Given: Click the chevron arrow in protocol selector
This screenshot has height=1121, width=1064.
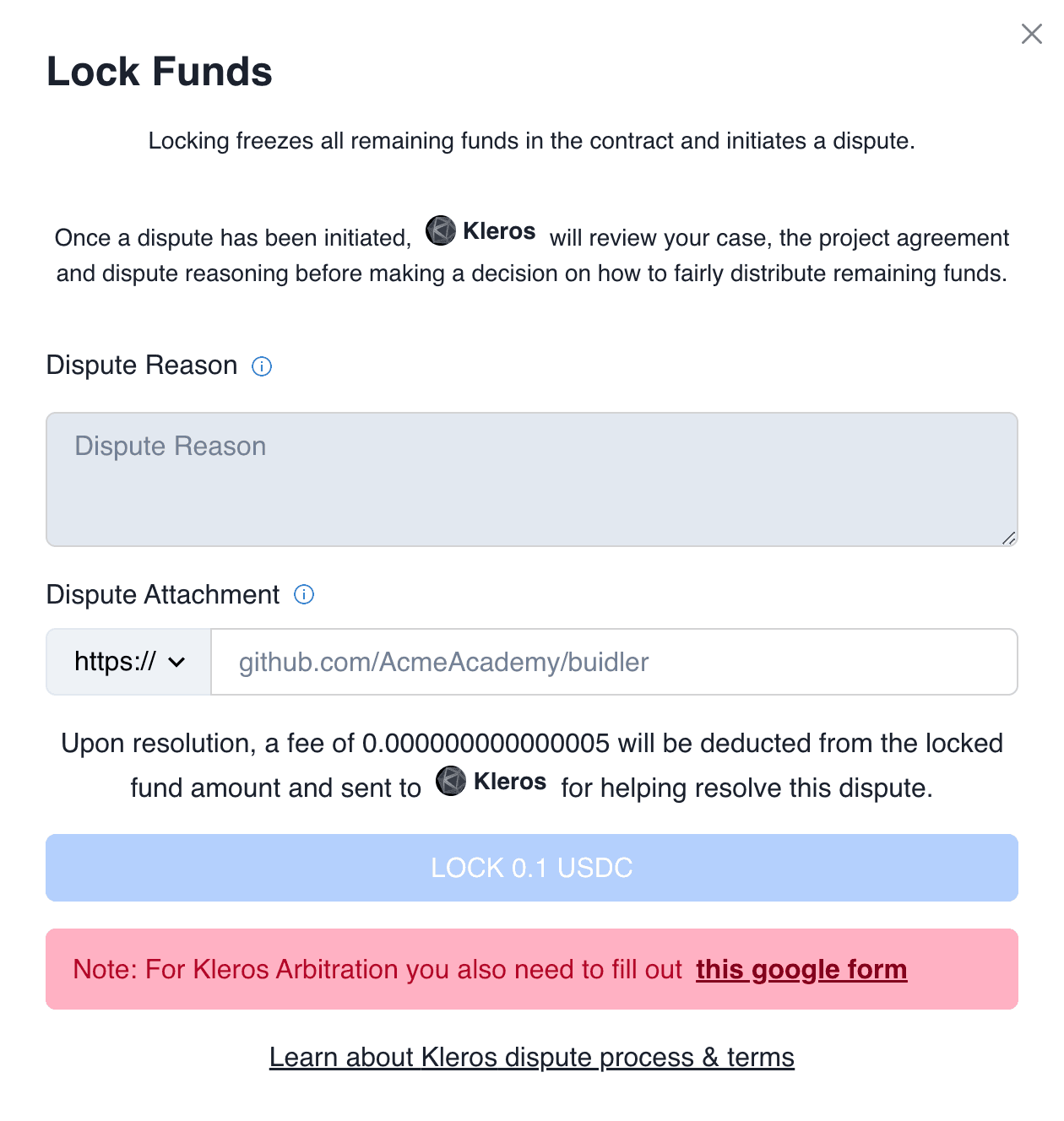Looking at the screenshot, I should [176, 663].
